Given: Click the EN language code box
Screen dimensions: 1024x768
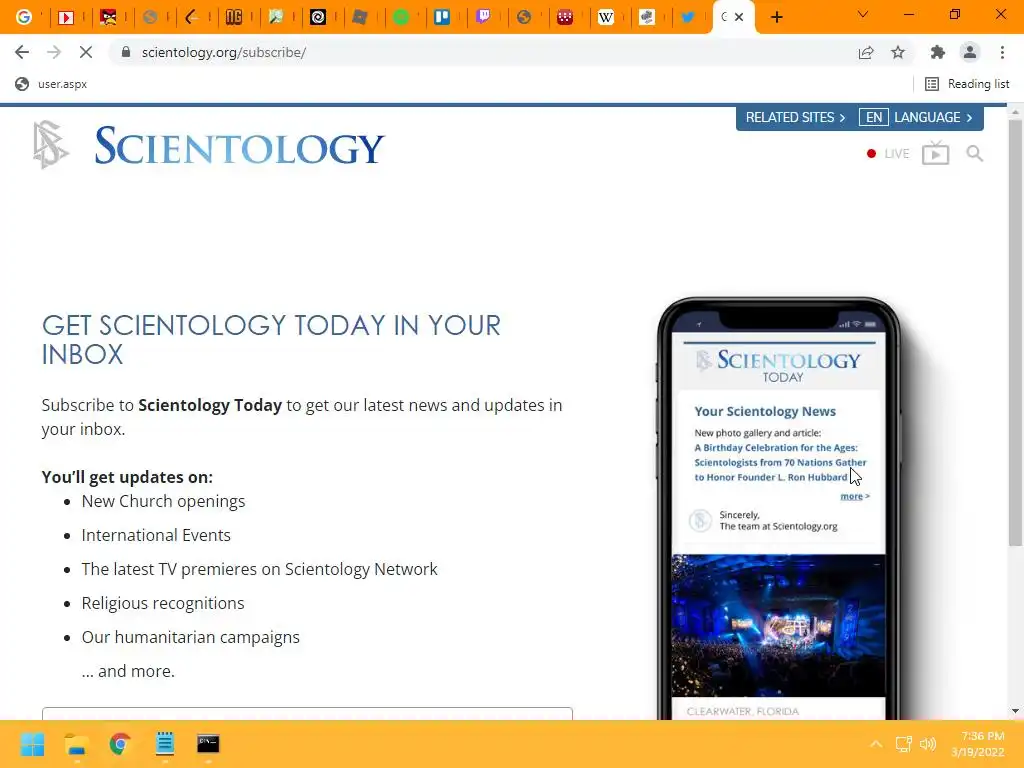Looking at the screenshot, I should click(x=874, y=118).
